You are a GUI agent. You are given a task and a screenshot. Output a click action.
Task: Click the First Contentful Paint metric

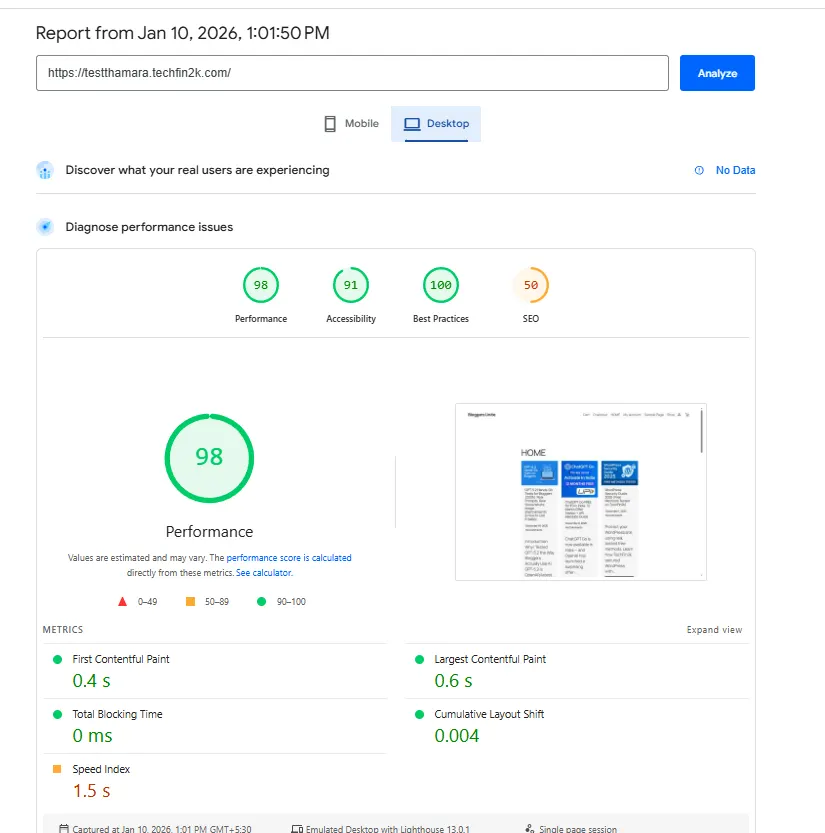tap(215, 671)
